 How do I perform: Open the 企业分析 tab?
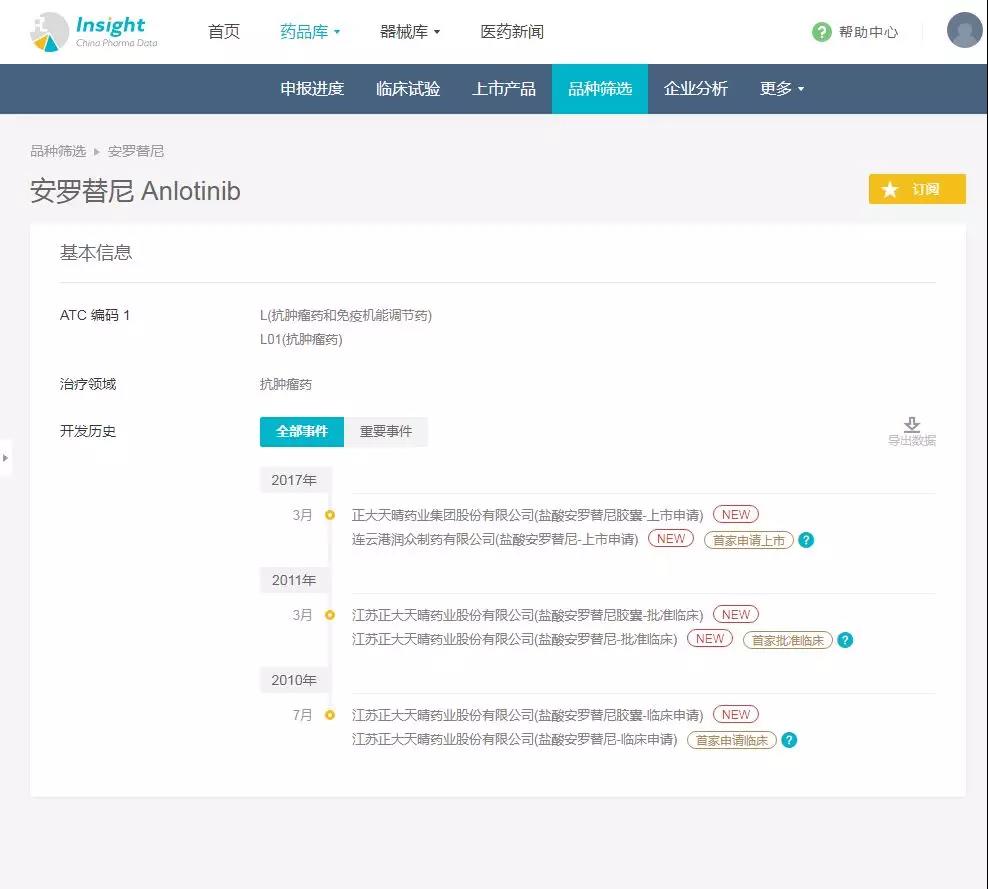(x=696, y=89)
